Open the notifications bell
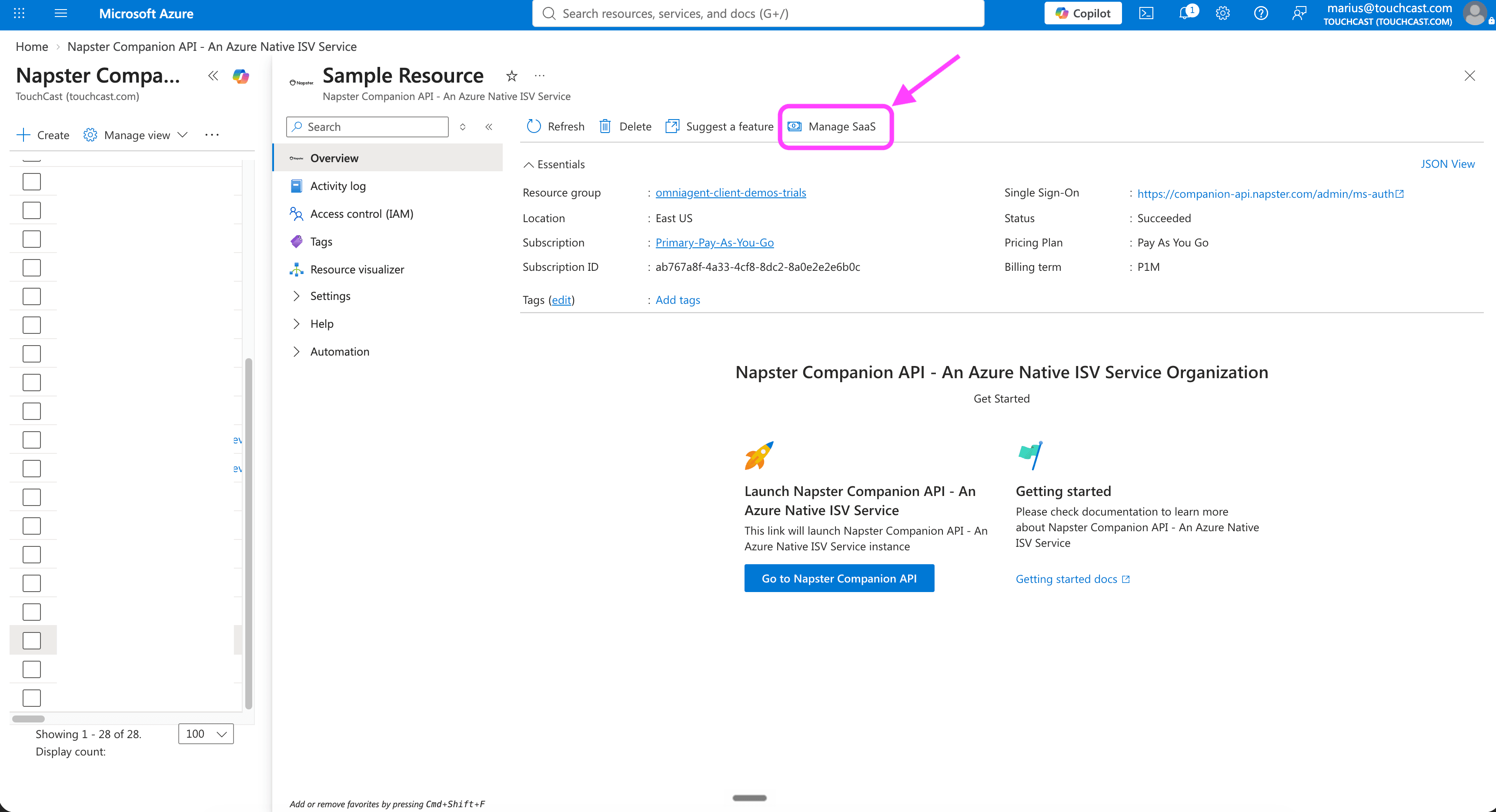The width and height of the screenshot is (1496, 812). (1185, 13)
